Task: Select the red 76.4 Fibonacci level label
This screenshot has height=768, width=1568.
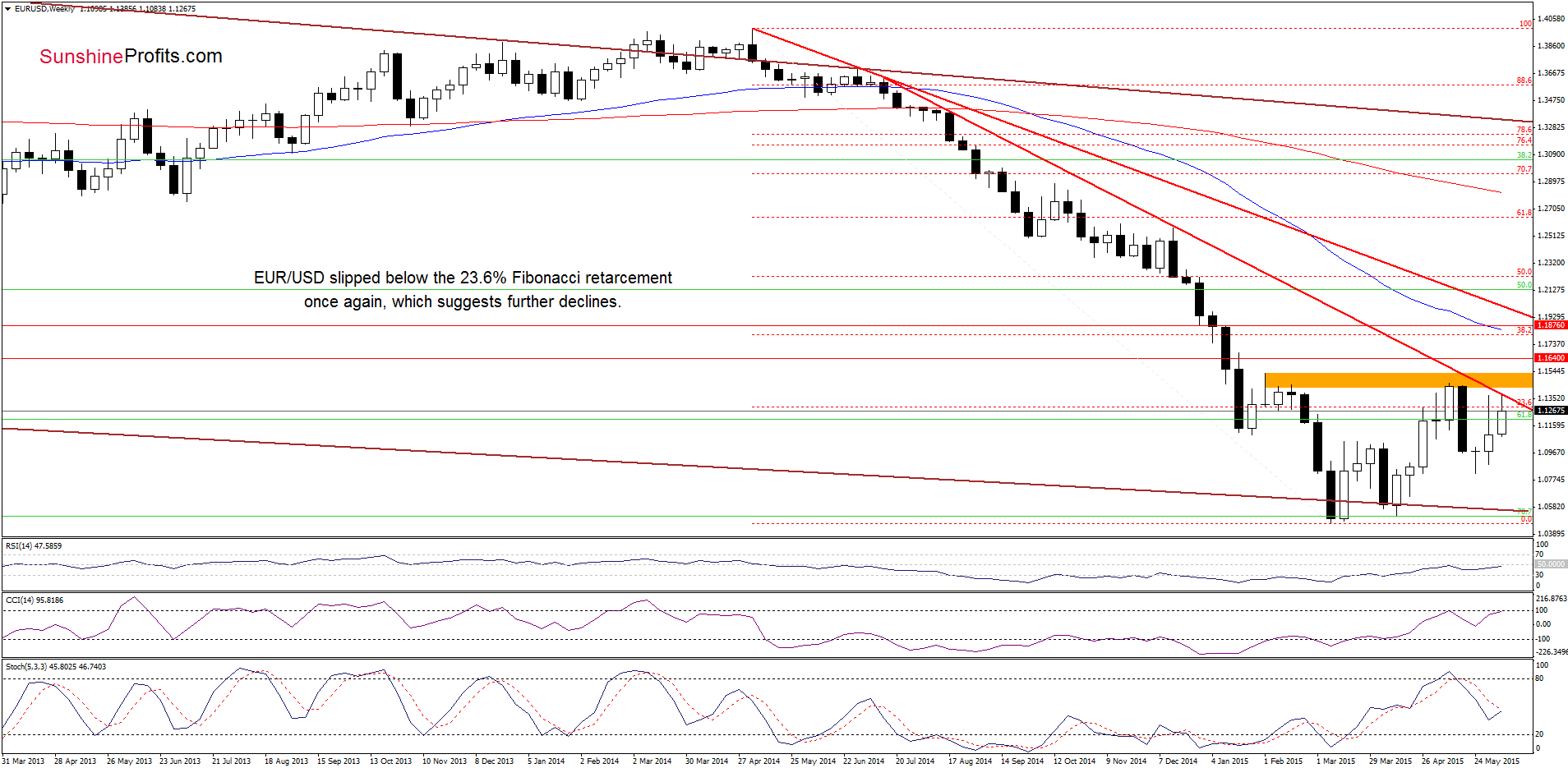Action: click(1524, 140)
